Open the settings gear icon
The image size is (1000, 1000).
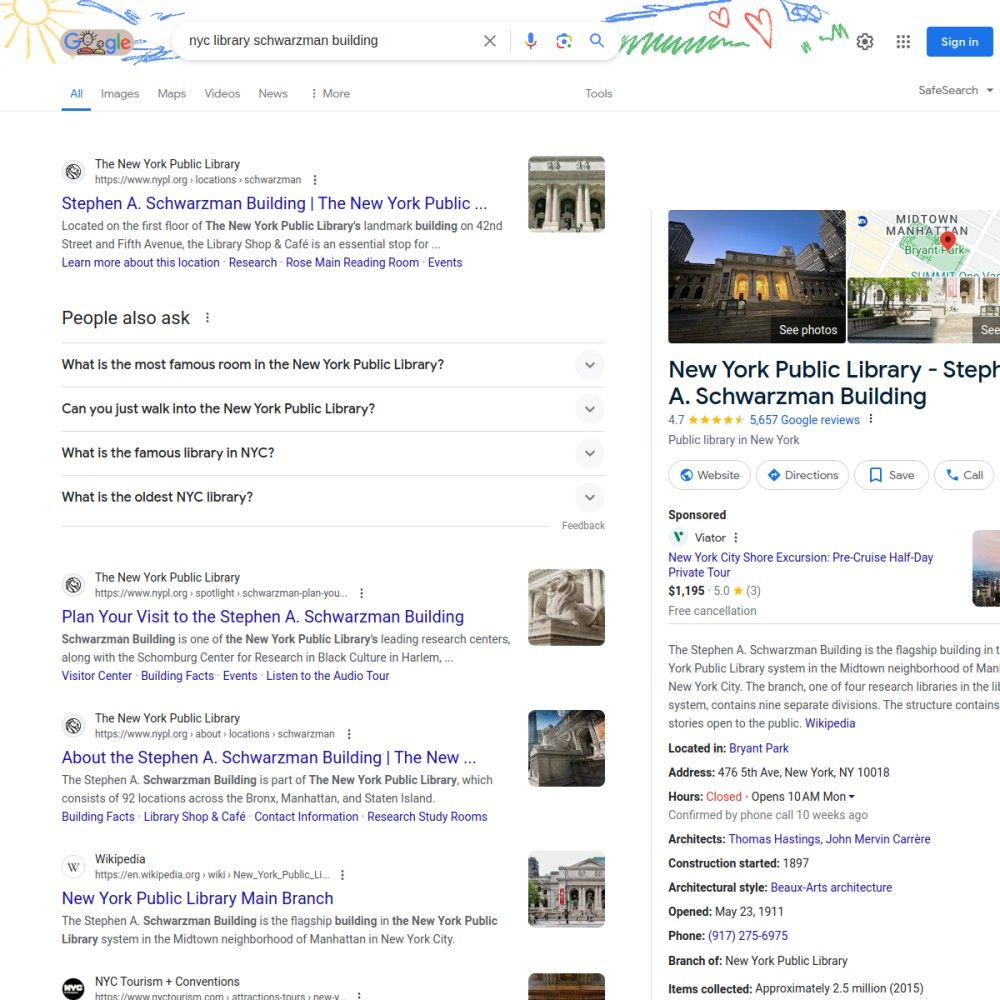[x=865, y=41]
